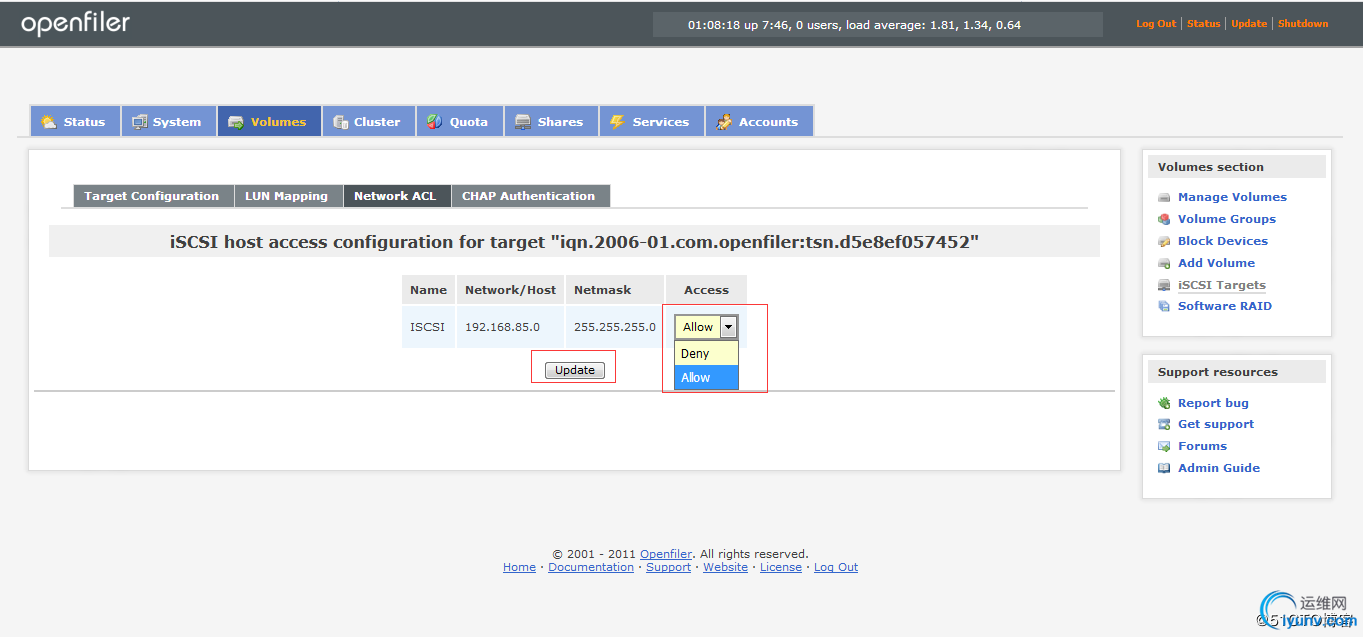Open the System main tab
The height and width of the screenshot is (637, 1363).
pos(168,121)
